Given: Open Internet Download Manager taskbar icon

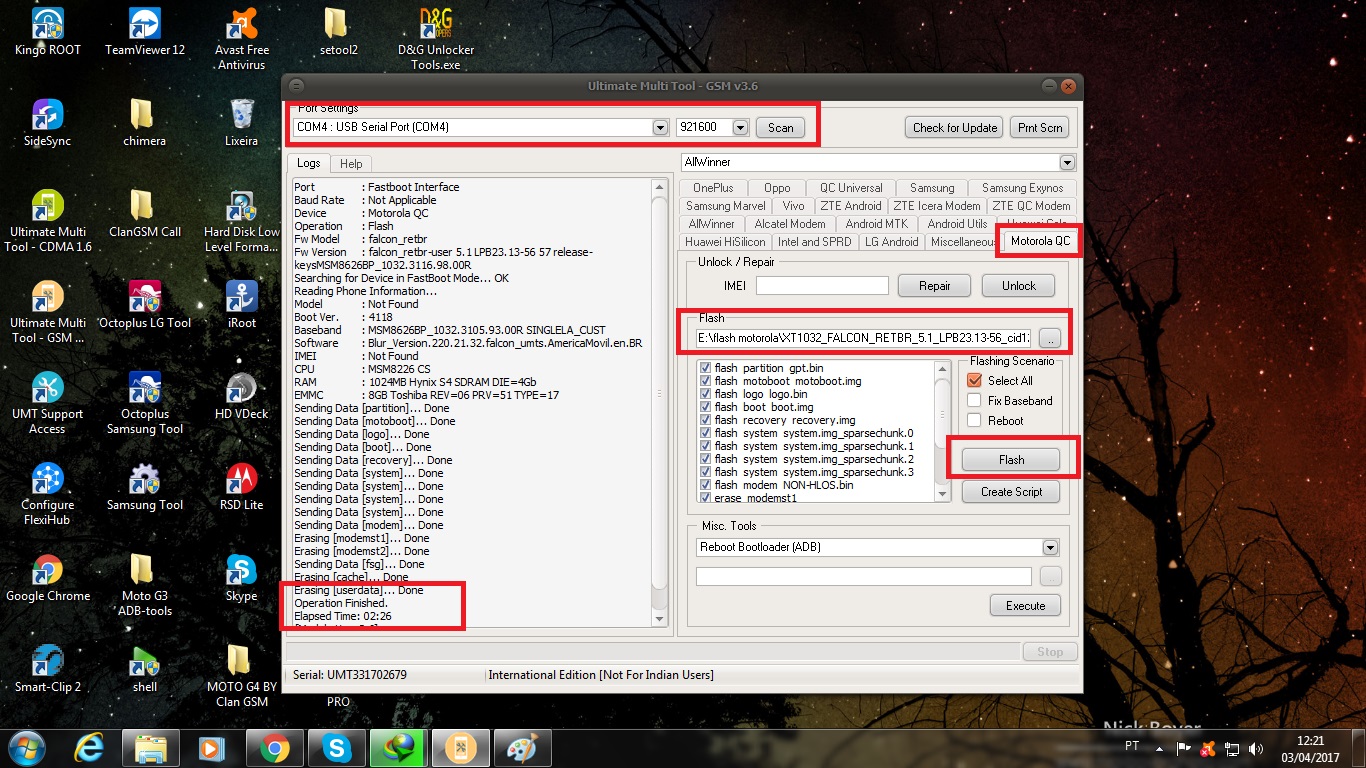Looking at the screenshot, I should pyautogui.click(x=398, y=747).
